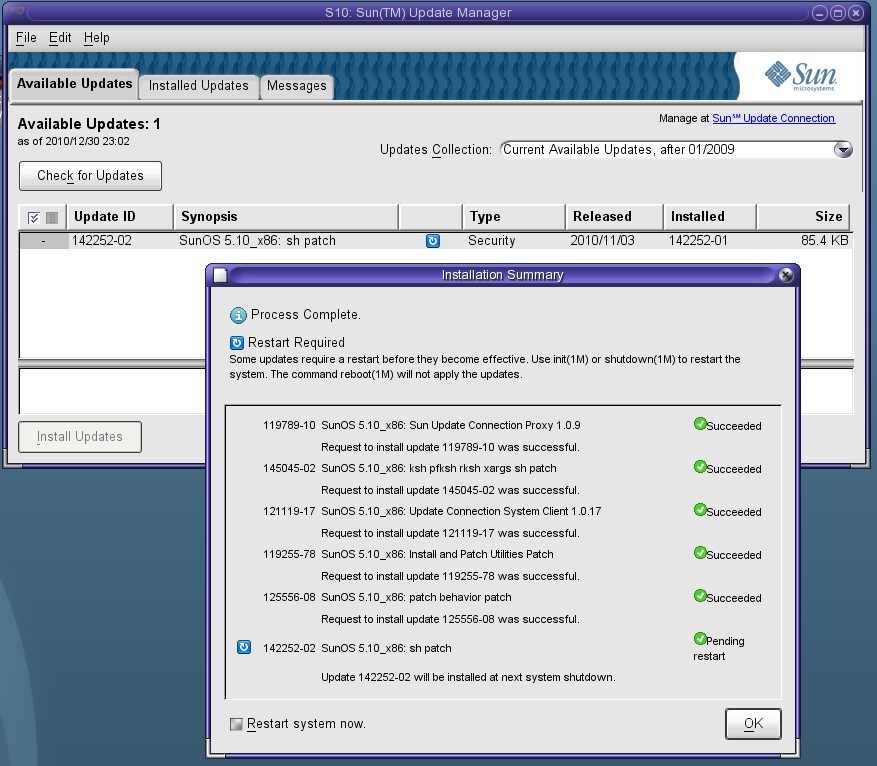Click the Install Updates button

pyautogui.click(x=80, y=437)
